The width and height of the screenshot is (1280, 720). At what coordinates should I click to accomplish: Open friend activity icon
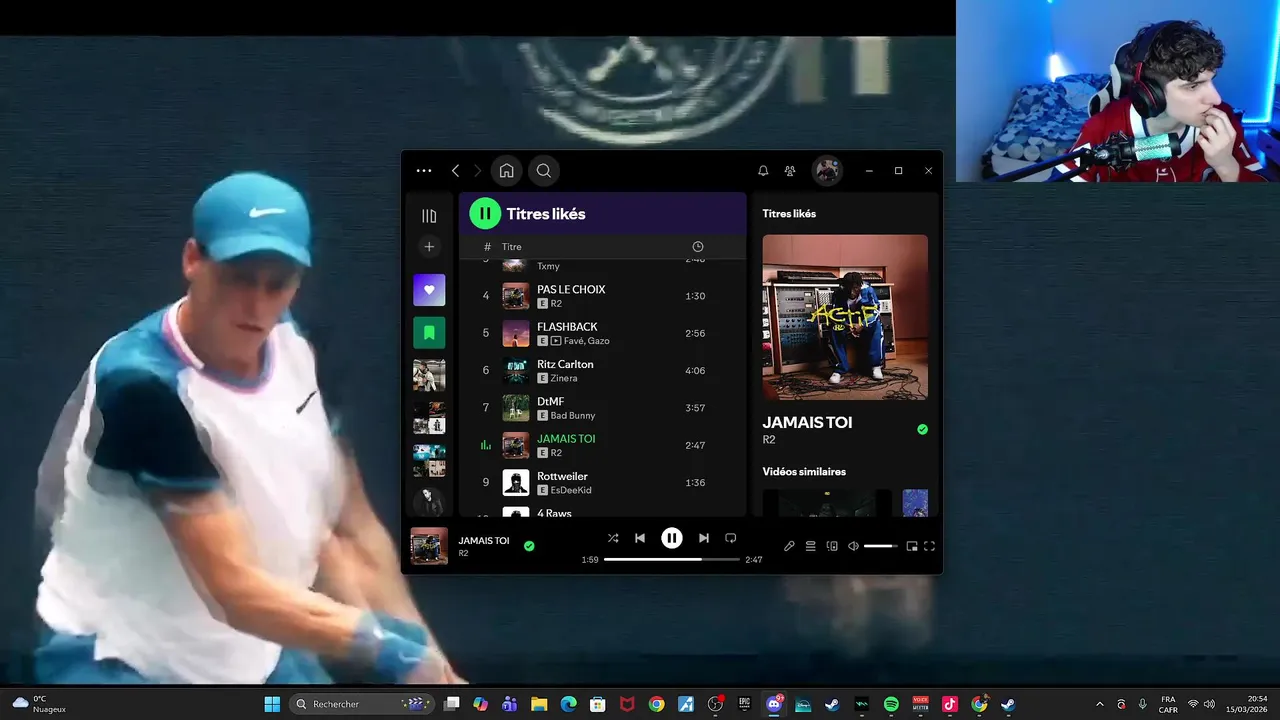coord(790,171)
